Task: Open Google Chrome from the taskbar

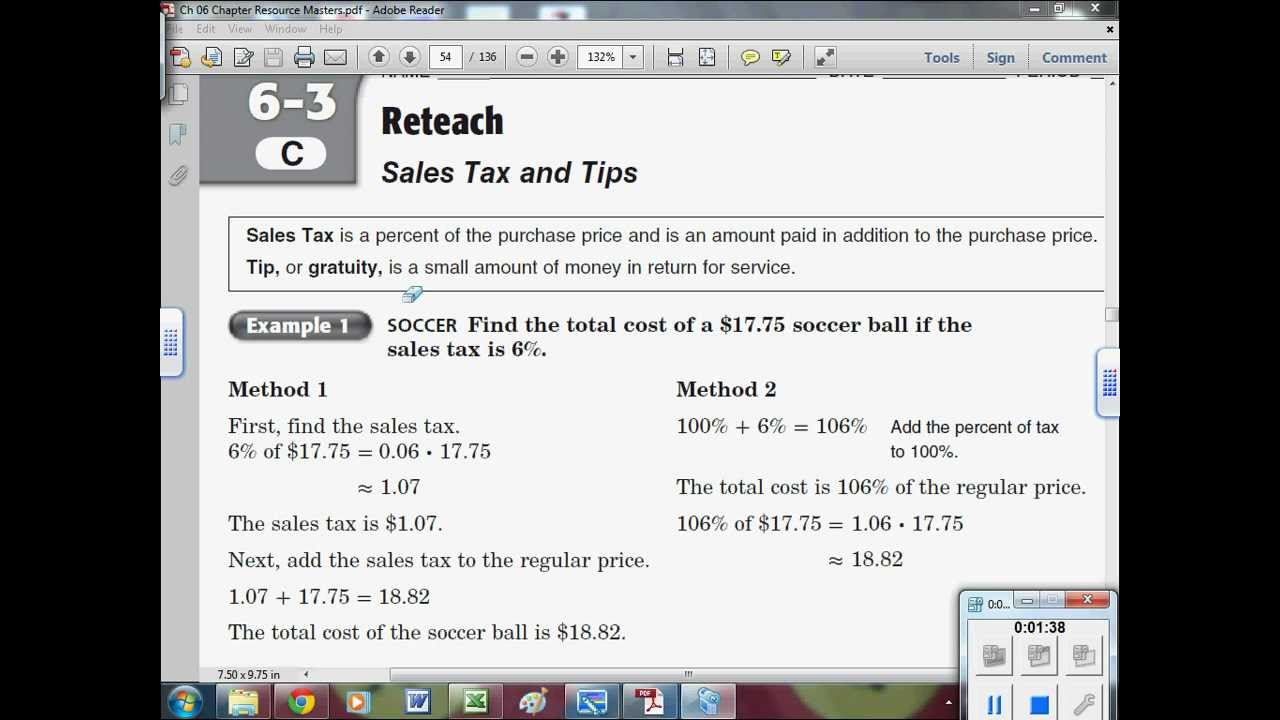Action: (x=301, y=702)
